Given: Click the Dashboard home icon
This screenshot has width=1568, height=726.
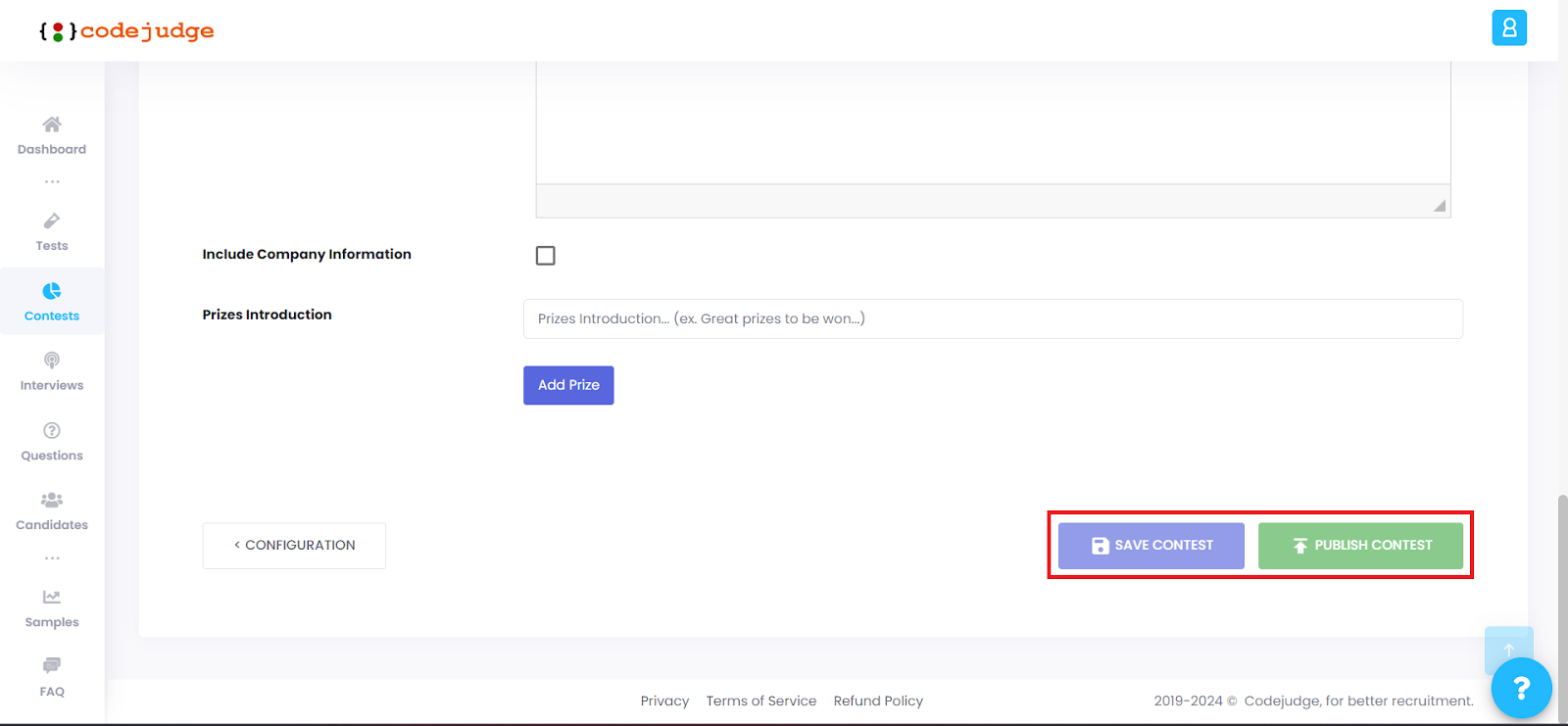Looking at the screenshot, I should pos(52,124).
